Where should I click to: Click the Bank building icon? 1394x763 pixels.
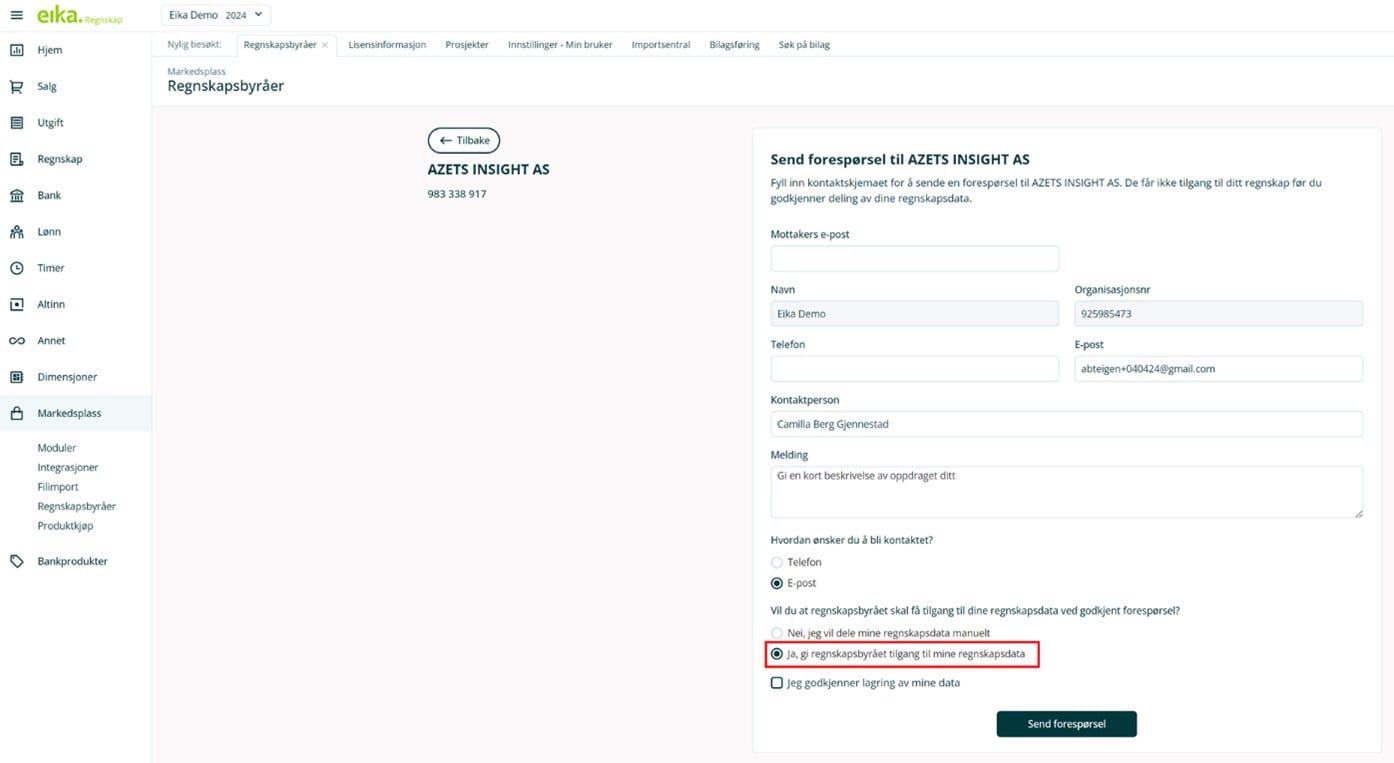click(x=17, y=196)
